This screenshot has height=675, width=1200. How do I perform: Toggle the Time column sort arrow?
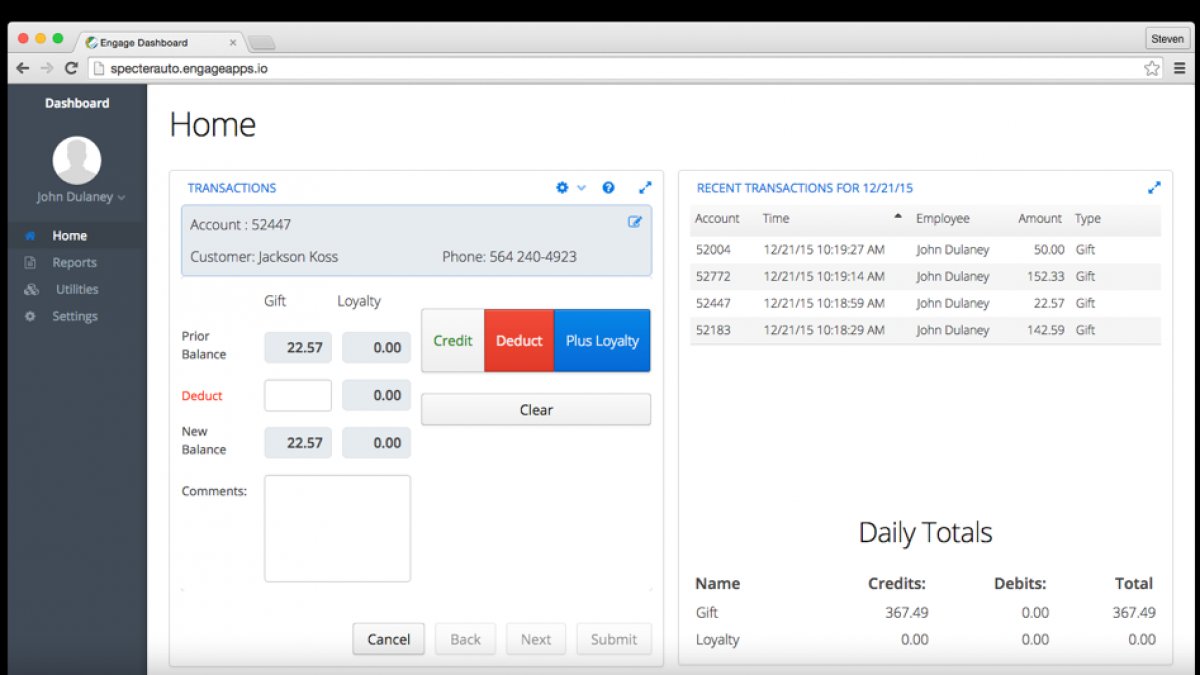[897, 216]
